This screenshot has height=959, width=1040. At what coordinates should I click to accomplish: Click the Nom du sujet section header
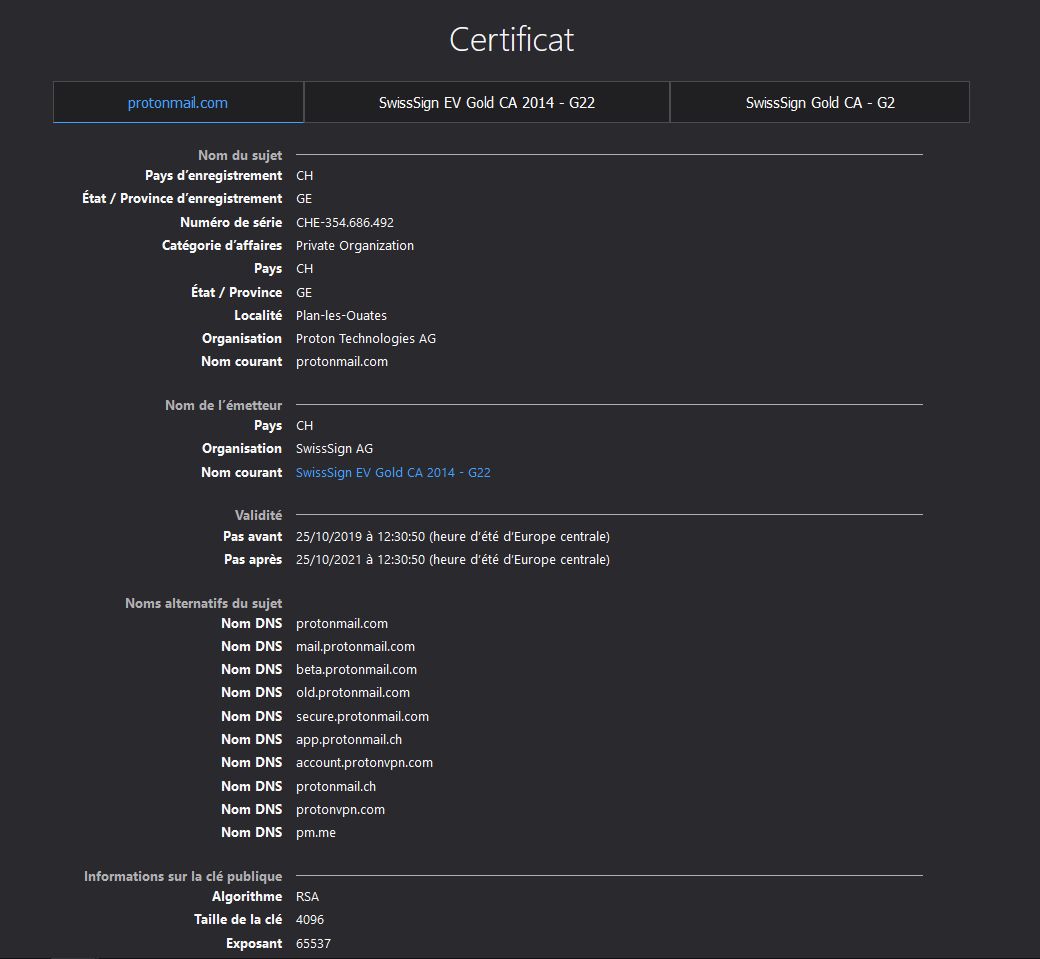point(240,155)
